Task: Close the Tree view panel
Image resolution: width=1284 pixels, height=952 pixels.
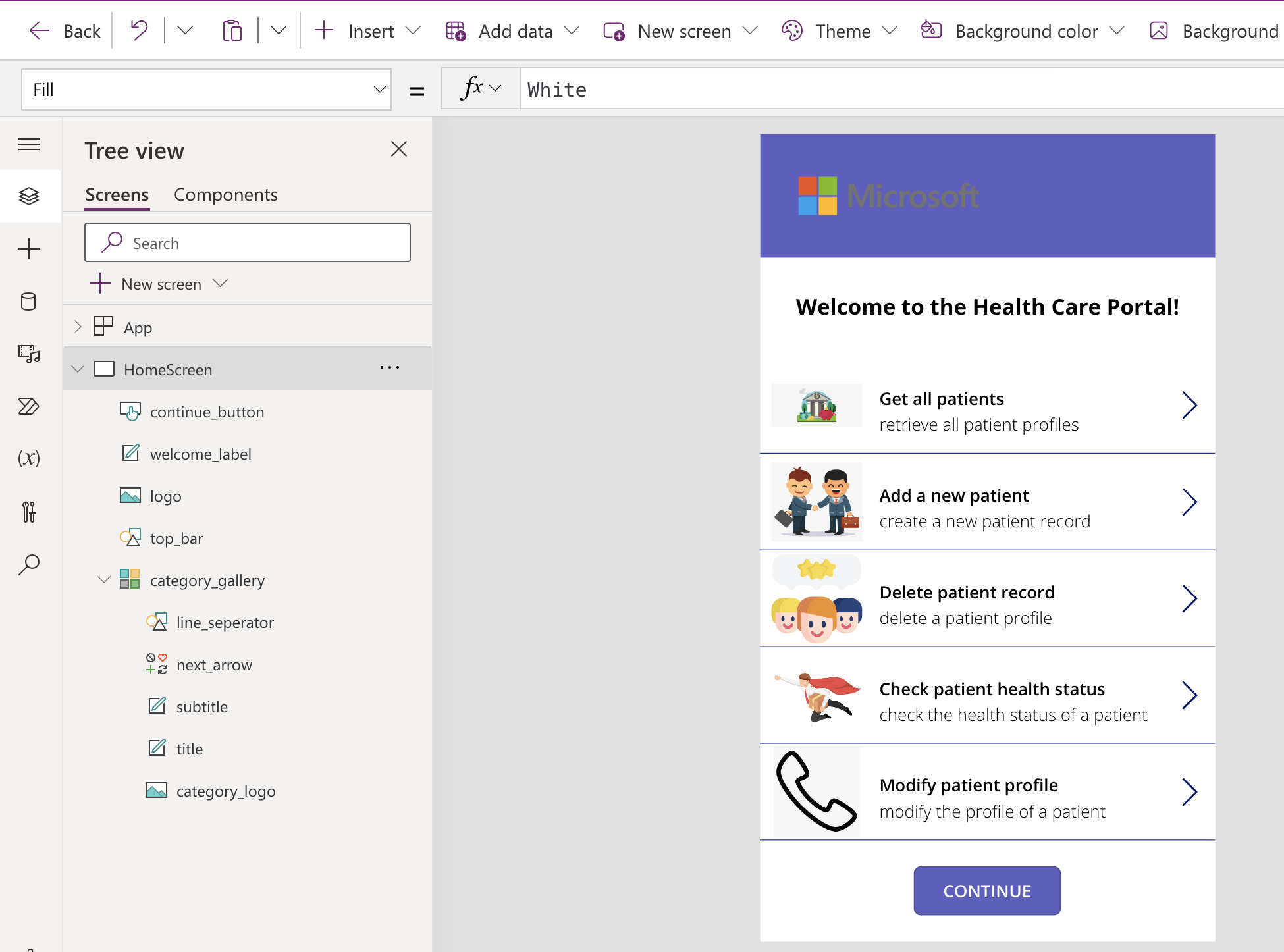Action: click(399, 149)
